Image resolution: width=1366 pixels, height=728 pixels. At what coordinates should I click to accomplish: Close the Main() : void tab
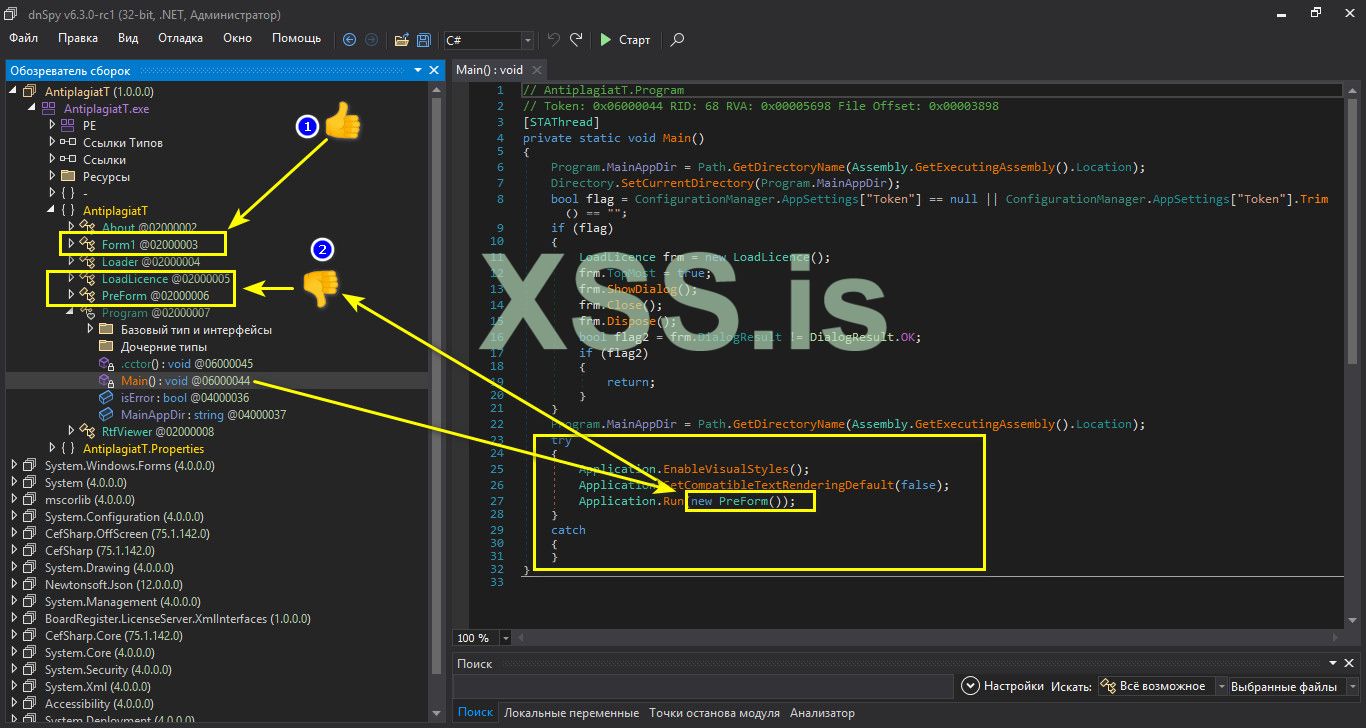pyautogui.click(x=536, y=70)
